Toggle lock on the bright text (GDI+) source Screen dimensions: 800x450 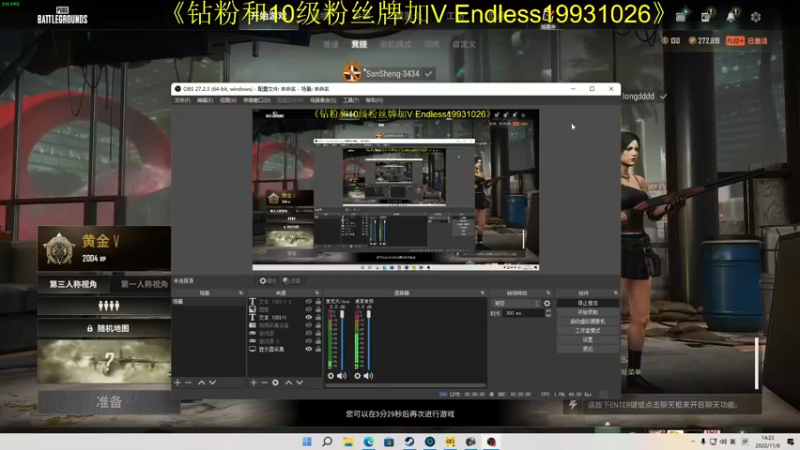[318, 317]
